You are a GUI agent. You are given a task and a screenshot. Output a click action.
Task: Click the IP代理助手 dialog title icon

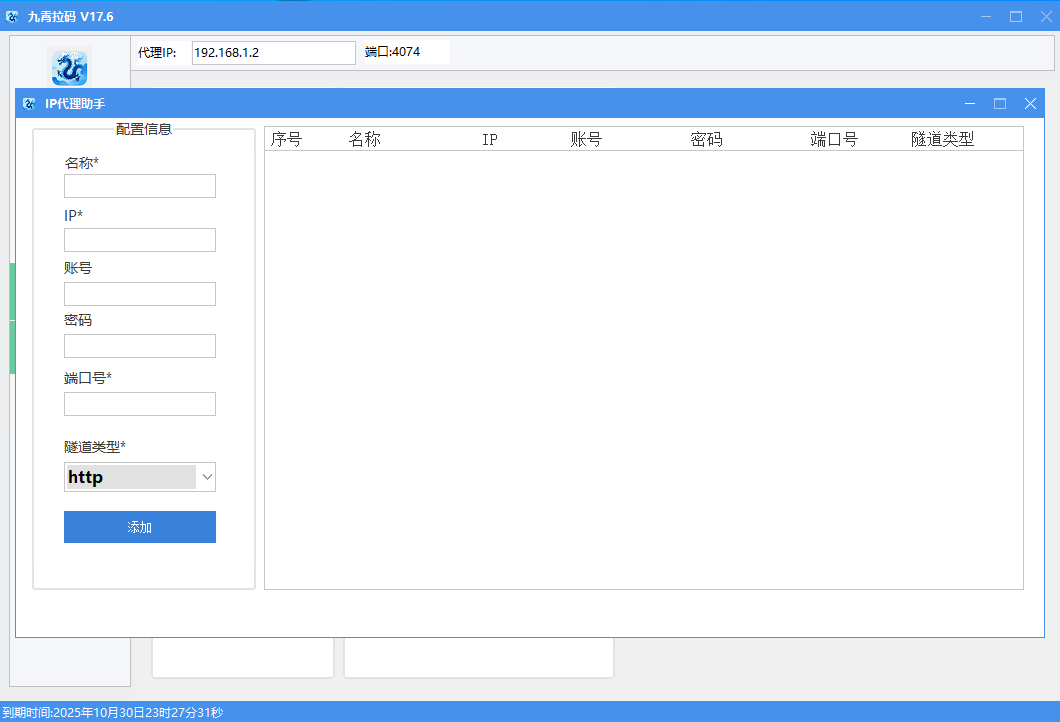(x=30, y=104)
